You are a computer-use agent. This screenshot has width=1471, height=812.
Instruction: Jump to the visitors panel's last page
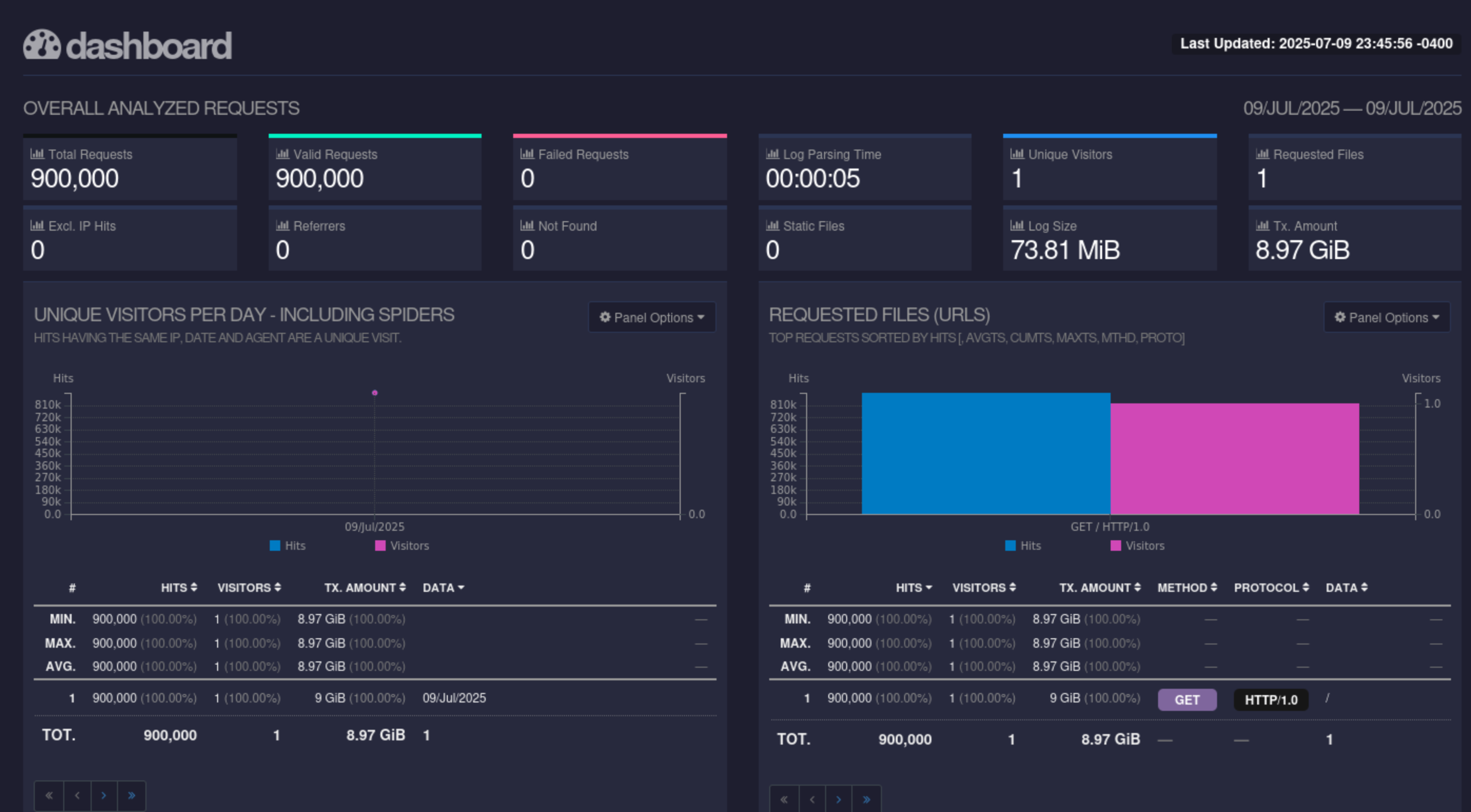point(131,796)
